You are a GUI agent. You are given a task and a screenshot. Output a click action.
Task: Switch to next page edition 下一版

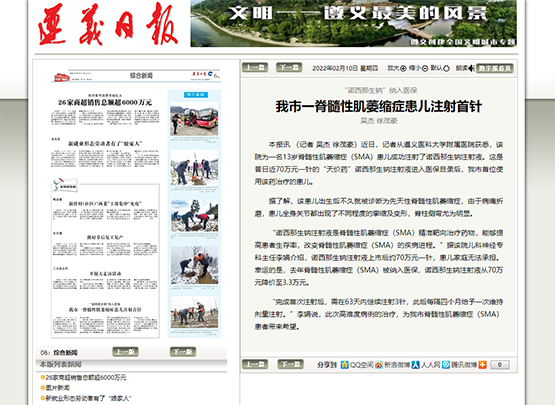tap(183, 352)
